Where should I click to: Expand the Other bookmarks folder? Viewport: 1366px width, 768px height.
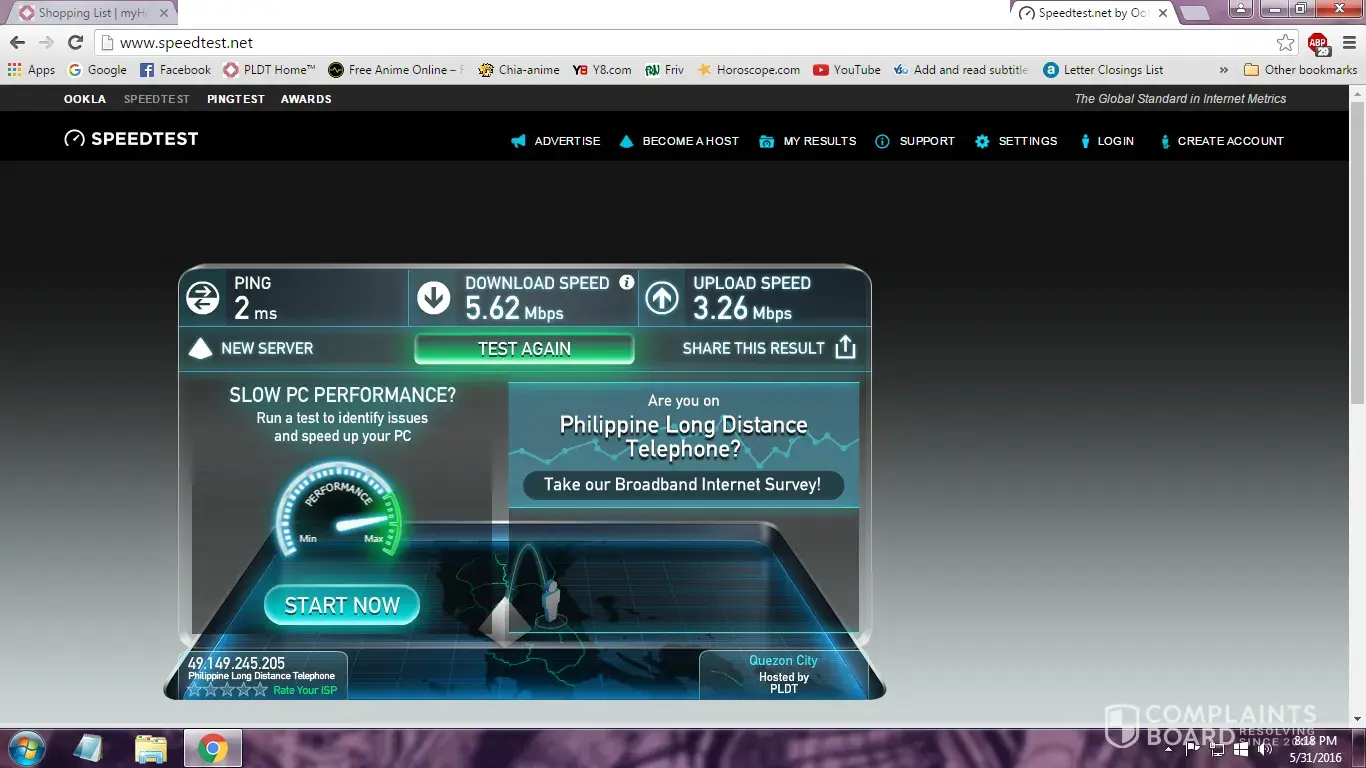point(1300,70)
